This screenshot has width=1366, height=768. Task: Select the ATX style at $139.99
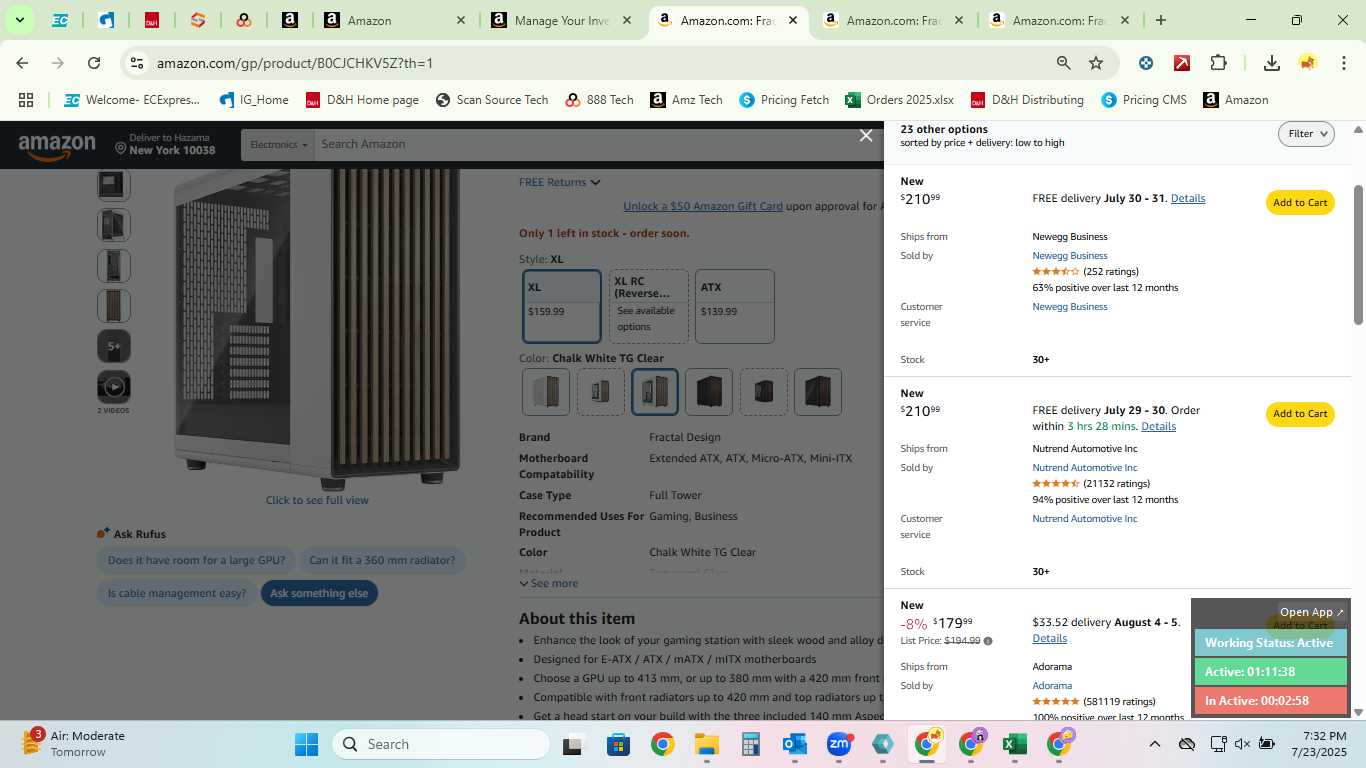tap(735, 306)
